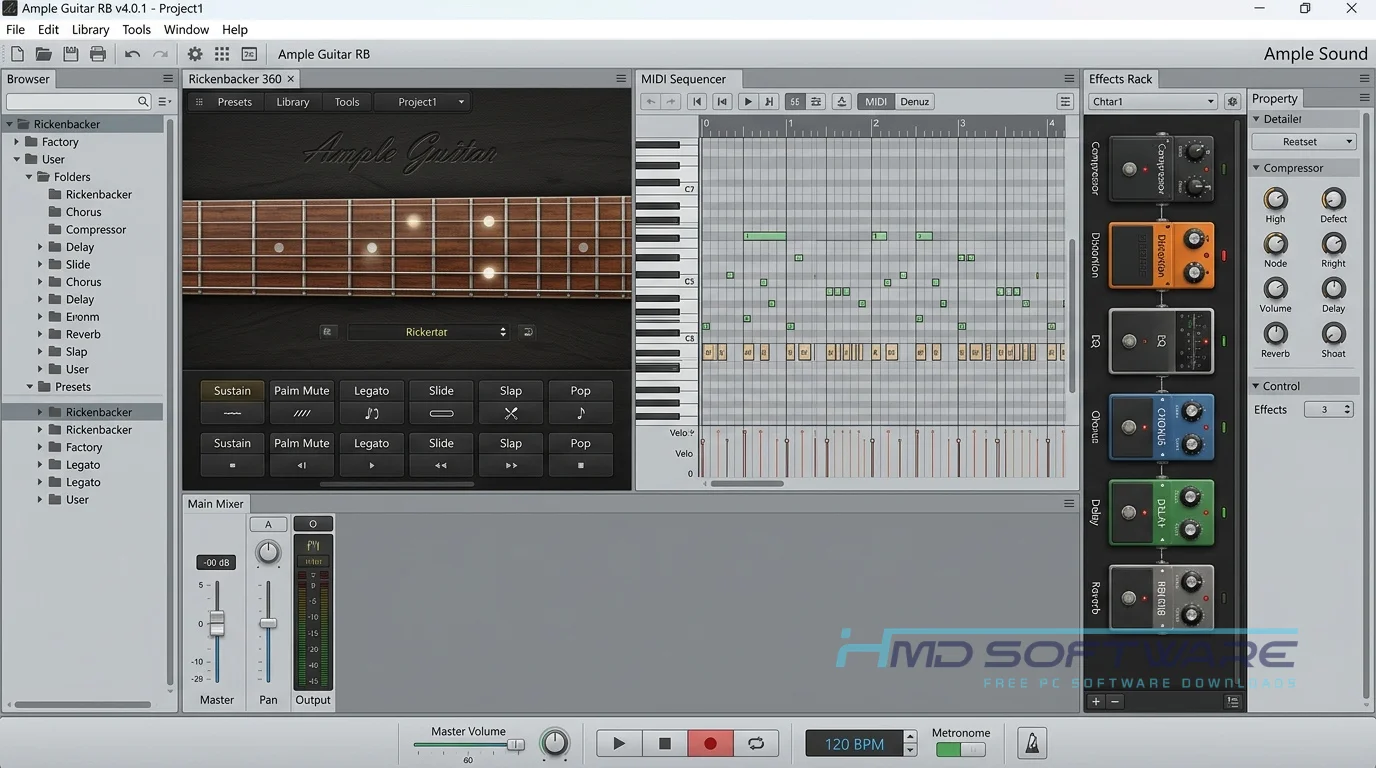Toggle the Reverb pedal power indicator
The width and height of the screenshot is (1376, 768).
pos(1223,598)
